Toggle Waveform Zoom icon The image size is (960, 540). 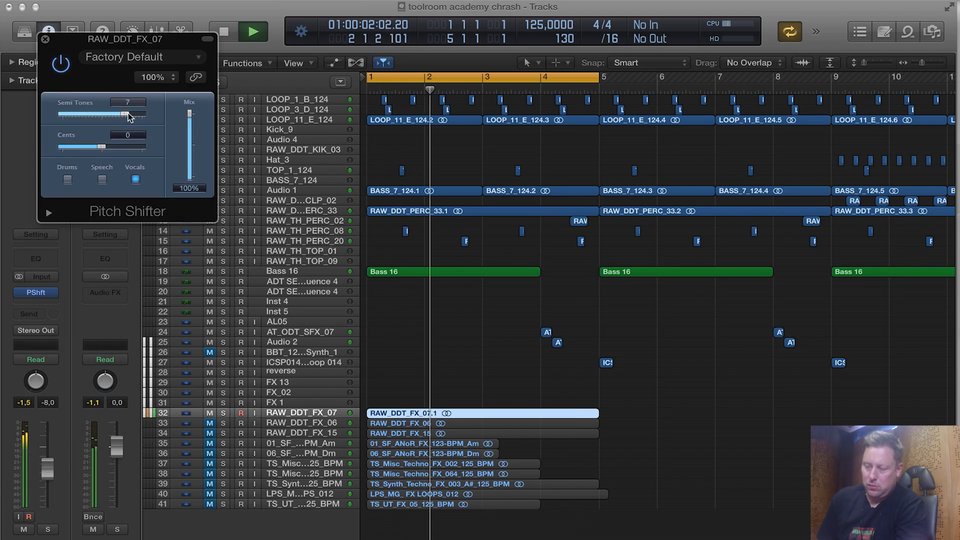point(802,63)
